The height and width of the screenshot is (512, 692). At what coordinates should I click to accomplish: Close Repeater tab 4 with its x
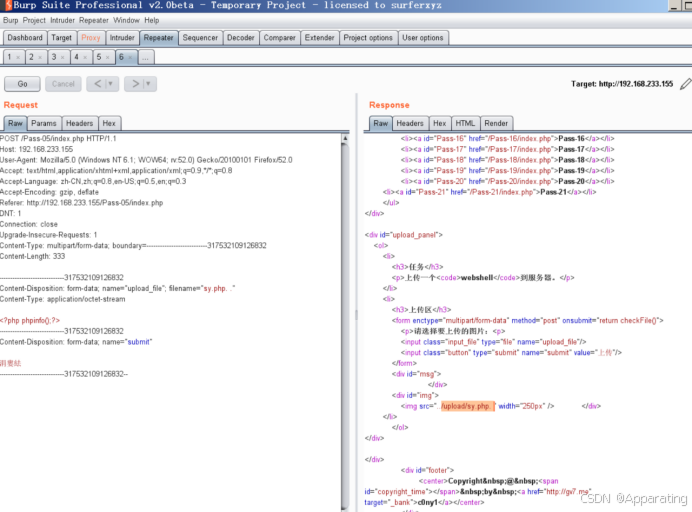click(85, 57)
